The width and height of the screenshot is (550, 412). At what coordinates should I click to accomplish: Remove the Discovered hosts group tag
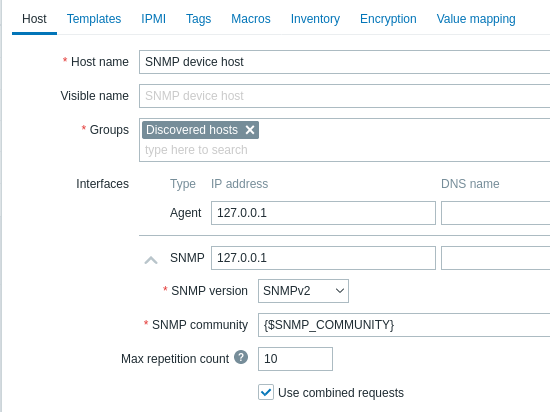[250, 130]
